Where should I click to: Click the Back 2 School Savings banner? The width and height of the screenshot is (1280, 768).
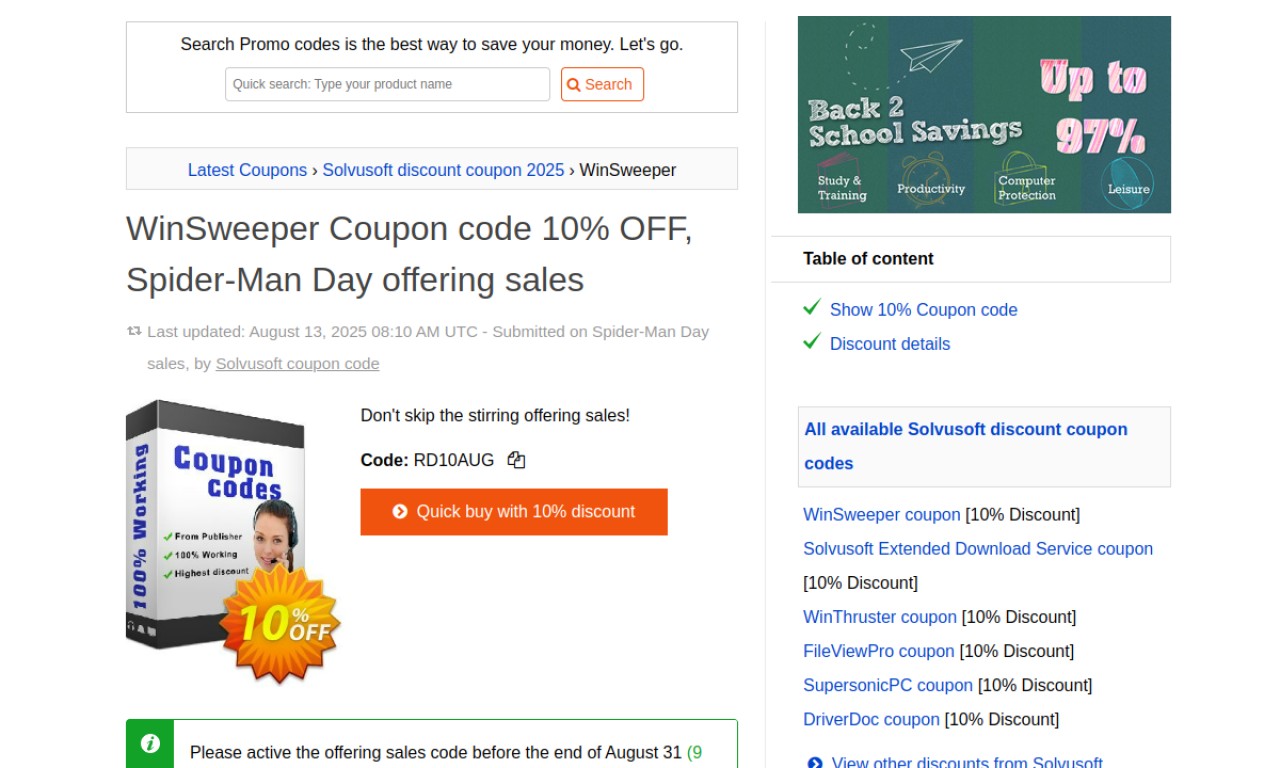coord(984,114)
